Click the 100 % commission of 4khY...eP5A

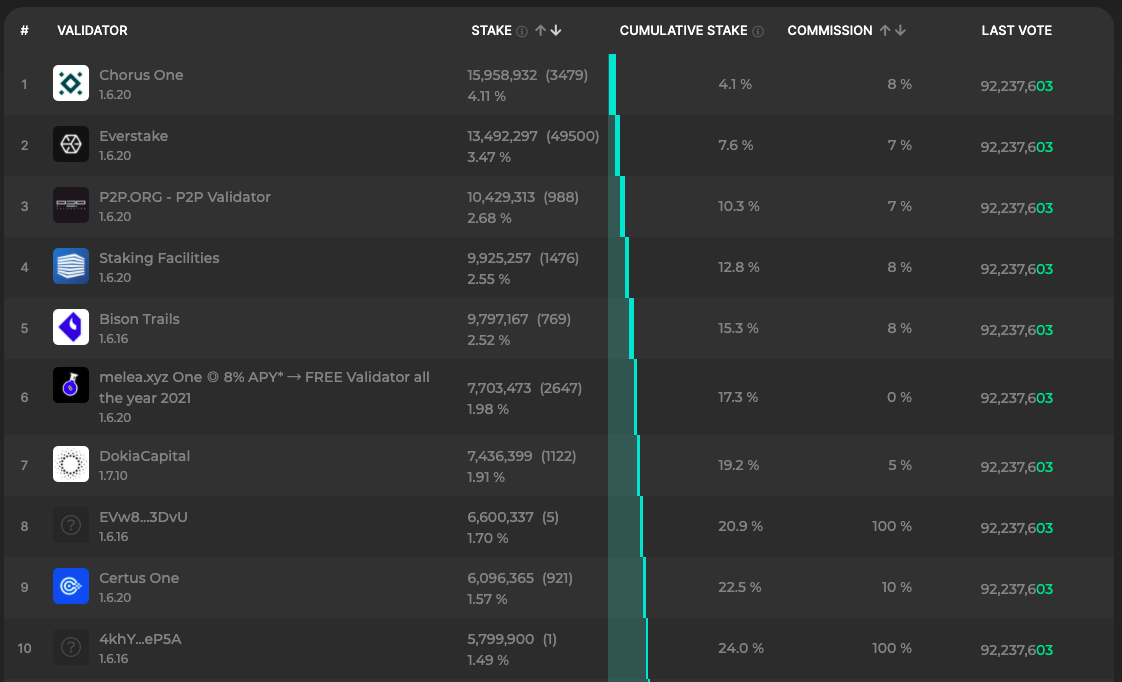(x=892, y=648)
